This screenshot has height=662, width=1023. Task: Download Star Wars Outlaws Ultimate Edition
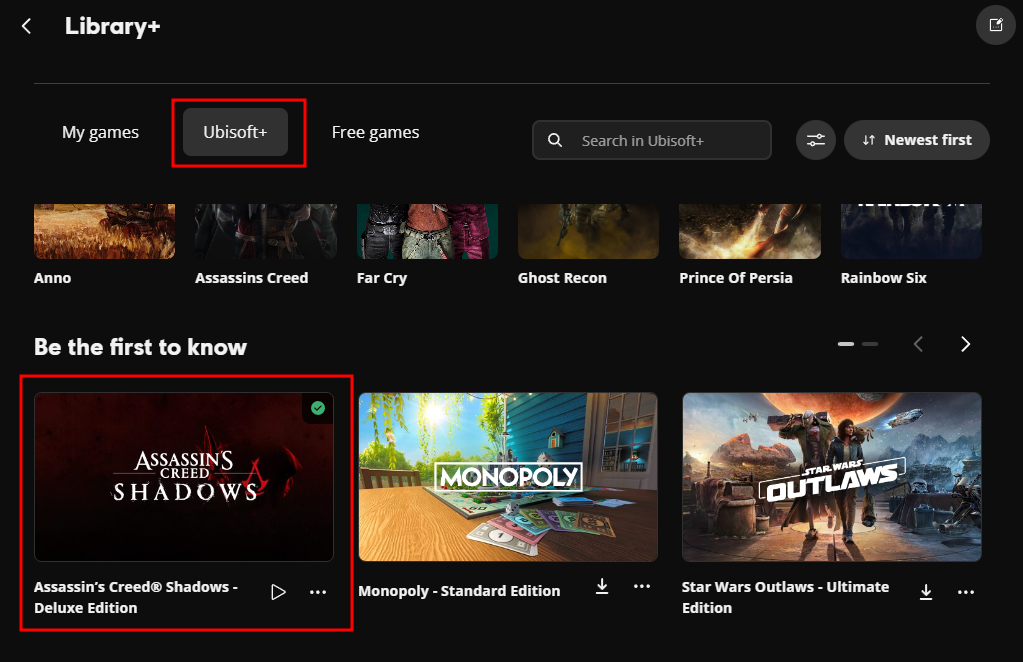click(x=926, y=592)
